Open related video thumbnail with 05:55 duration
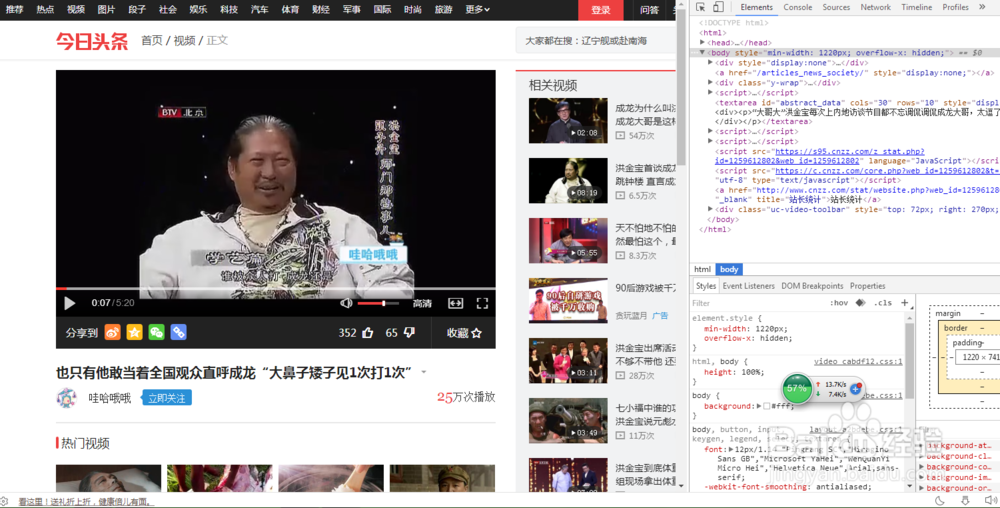 (x=568, y=240)
